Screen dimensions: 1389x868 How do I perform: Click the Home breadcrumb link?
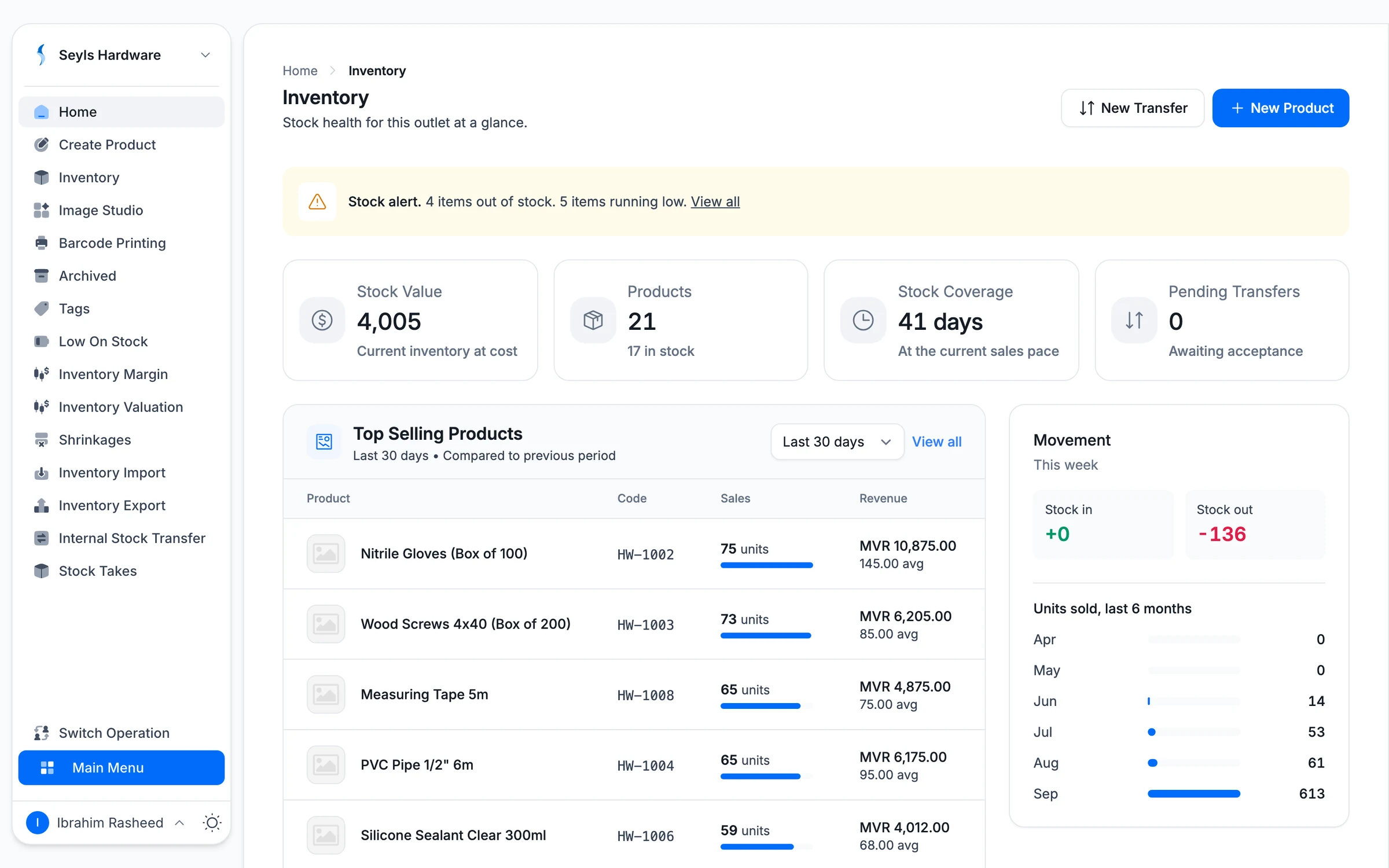click(x=300, y=71)
